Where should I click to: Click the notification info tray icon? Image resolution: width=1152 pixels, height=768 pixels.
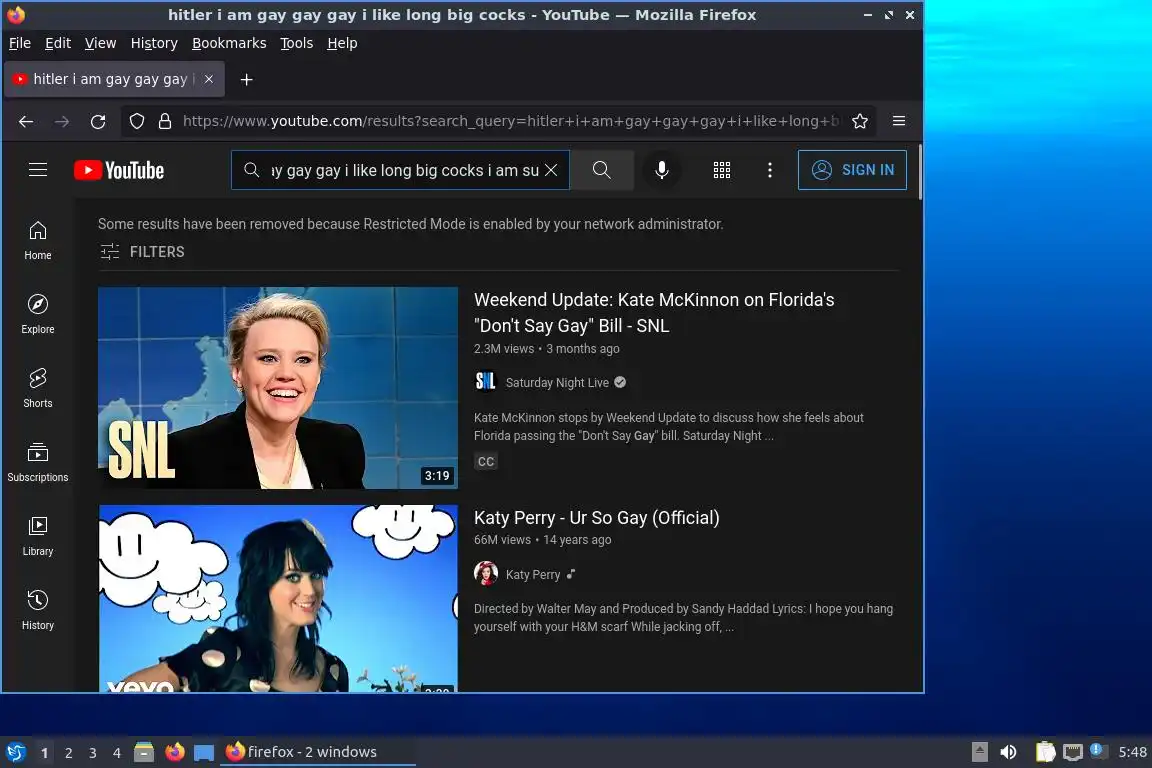coord(1097,750)
